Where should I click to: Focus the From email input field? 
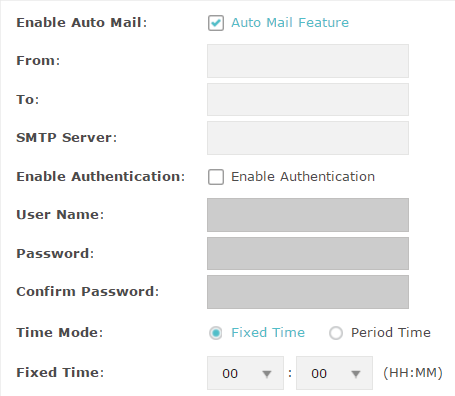[308, 61]
